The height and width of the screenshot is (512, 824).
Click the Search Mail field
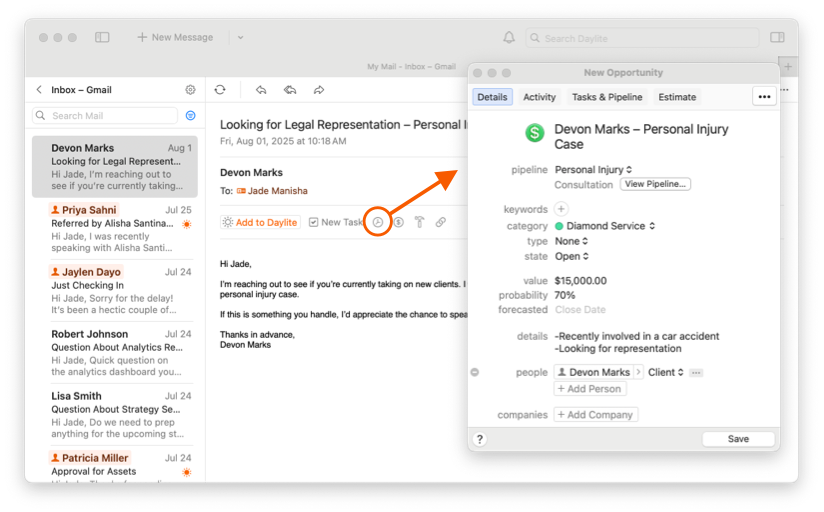(x=112, y=116)
